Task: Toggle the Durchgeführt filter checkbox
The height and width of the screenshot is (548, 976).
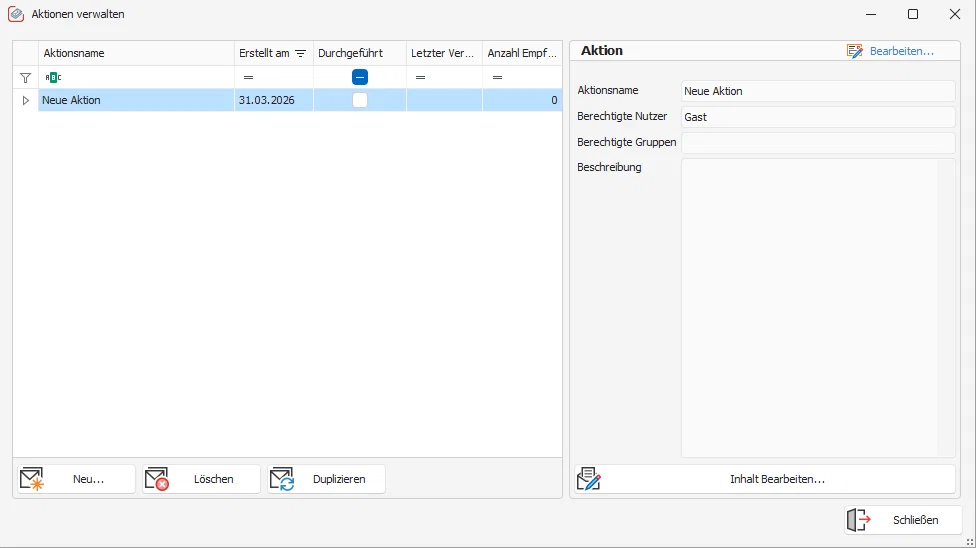Action: click(360, 77)
